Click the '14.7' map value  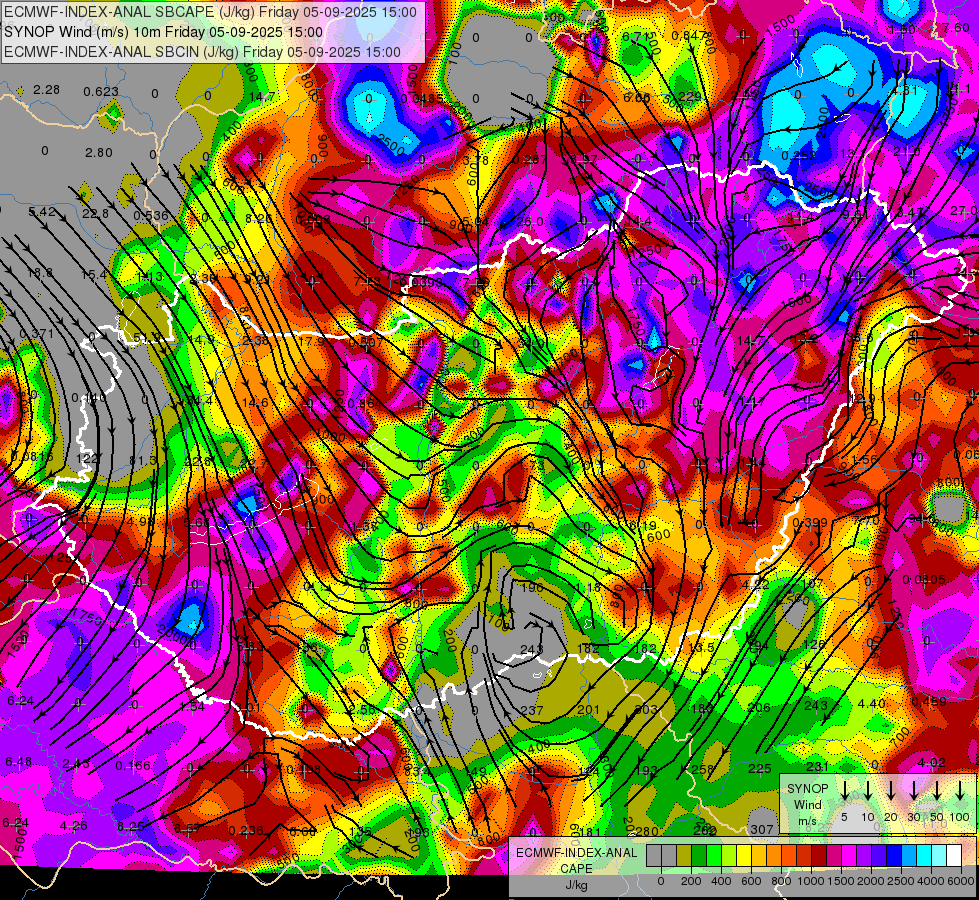coord(262,97)
